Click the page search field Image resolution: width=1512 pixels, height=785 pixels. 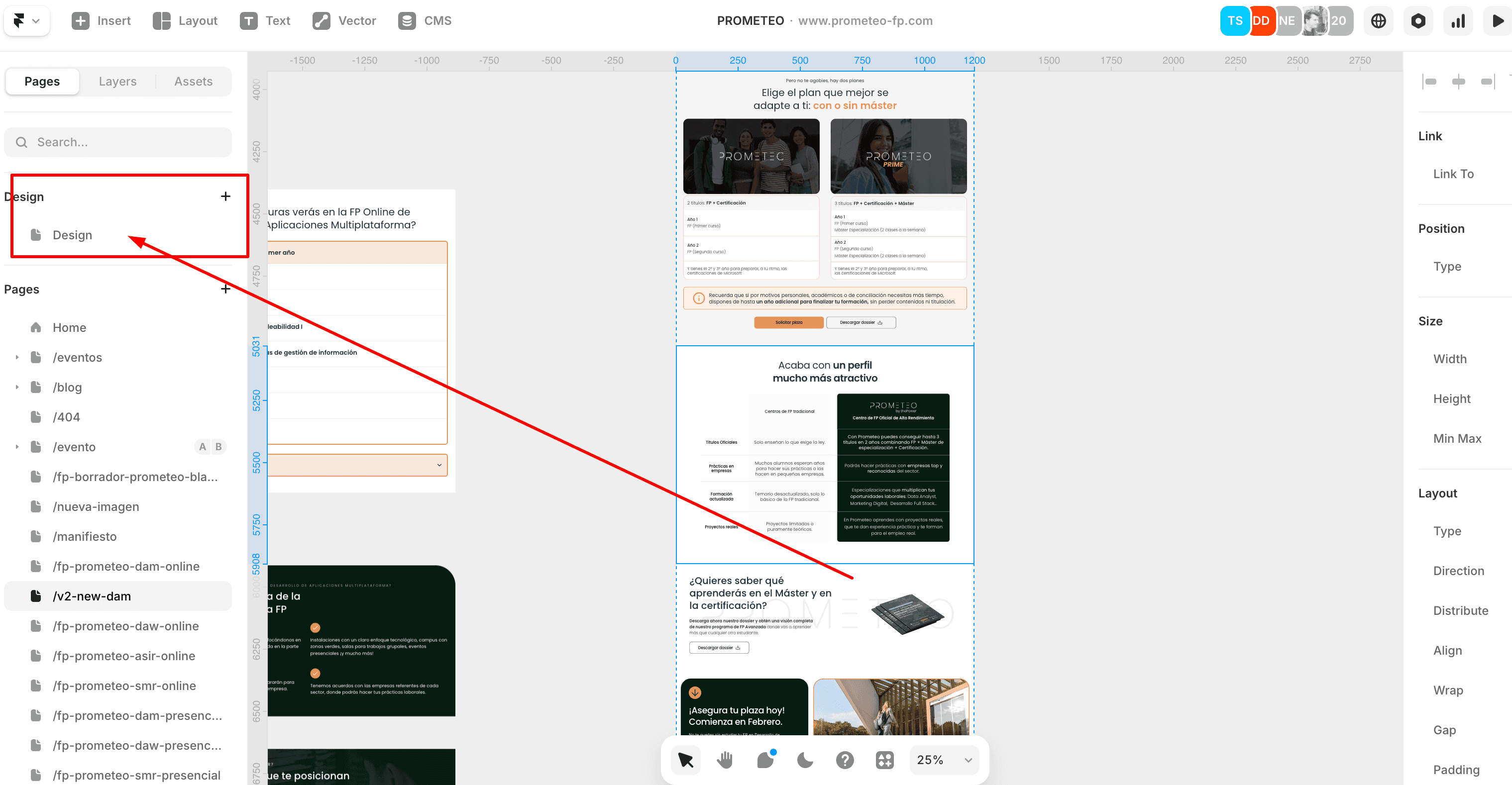click(117, 142)
